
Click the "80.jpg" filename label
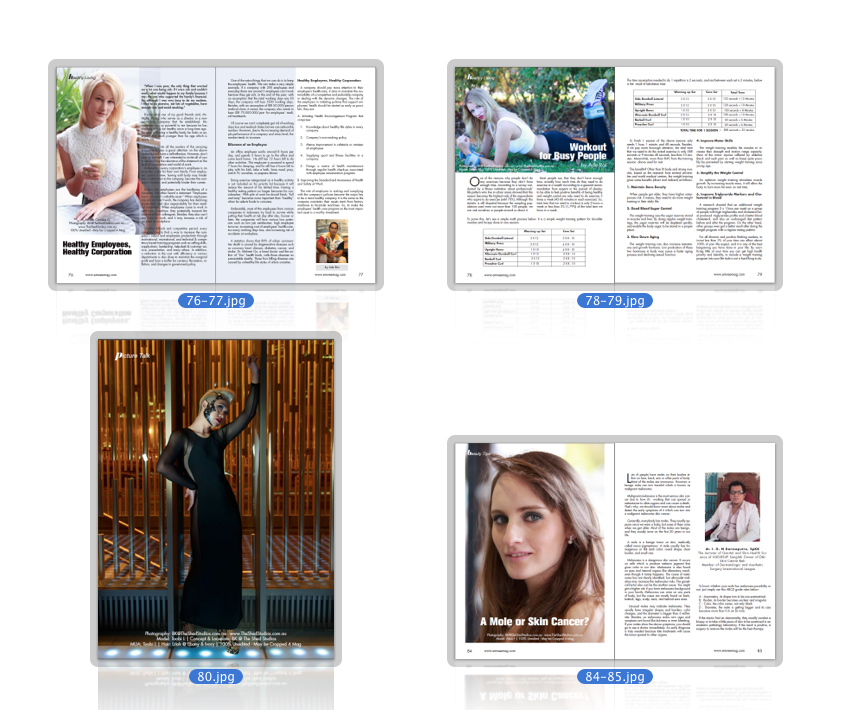point(215,676)
